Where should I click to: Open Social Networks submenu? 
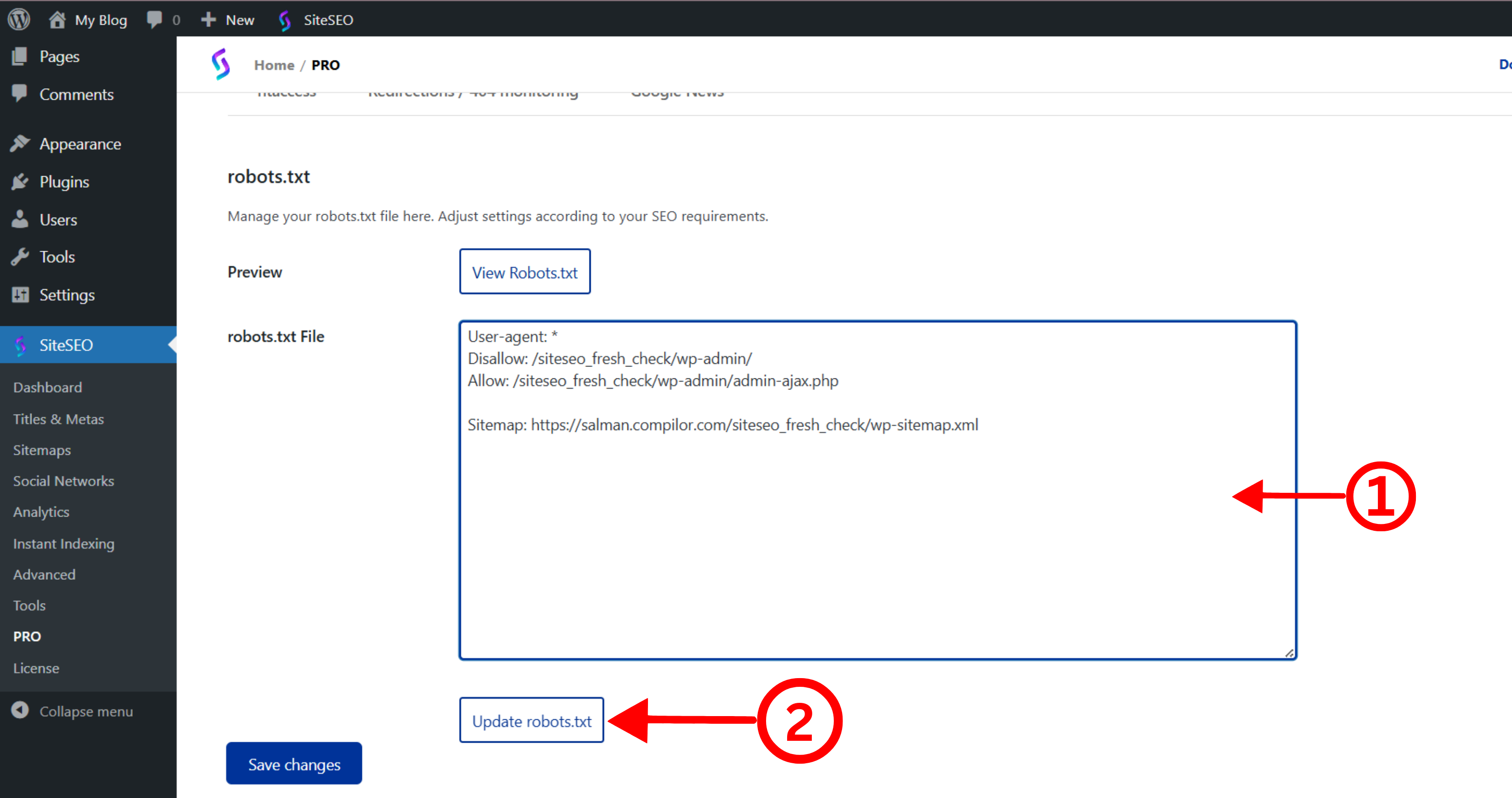(64, 481)
